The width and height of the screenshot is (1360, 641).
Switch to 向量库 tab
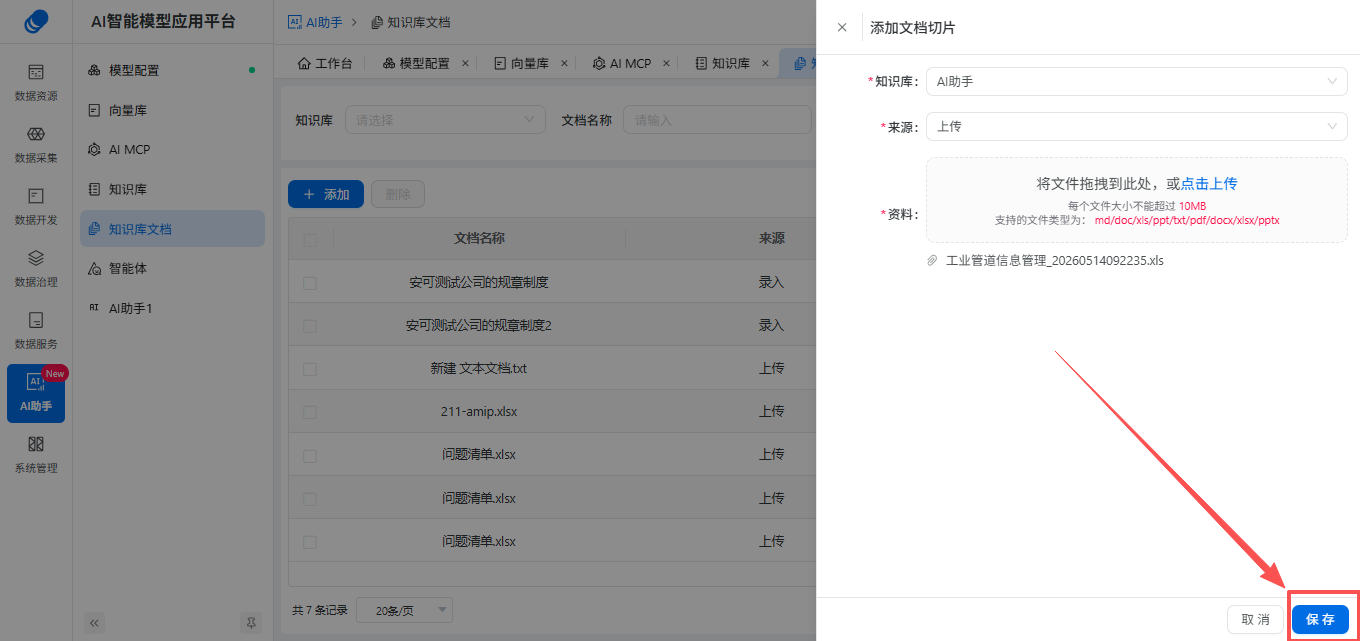(522, 63)
